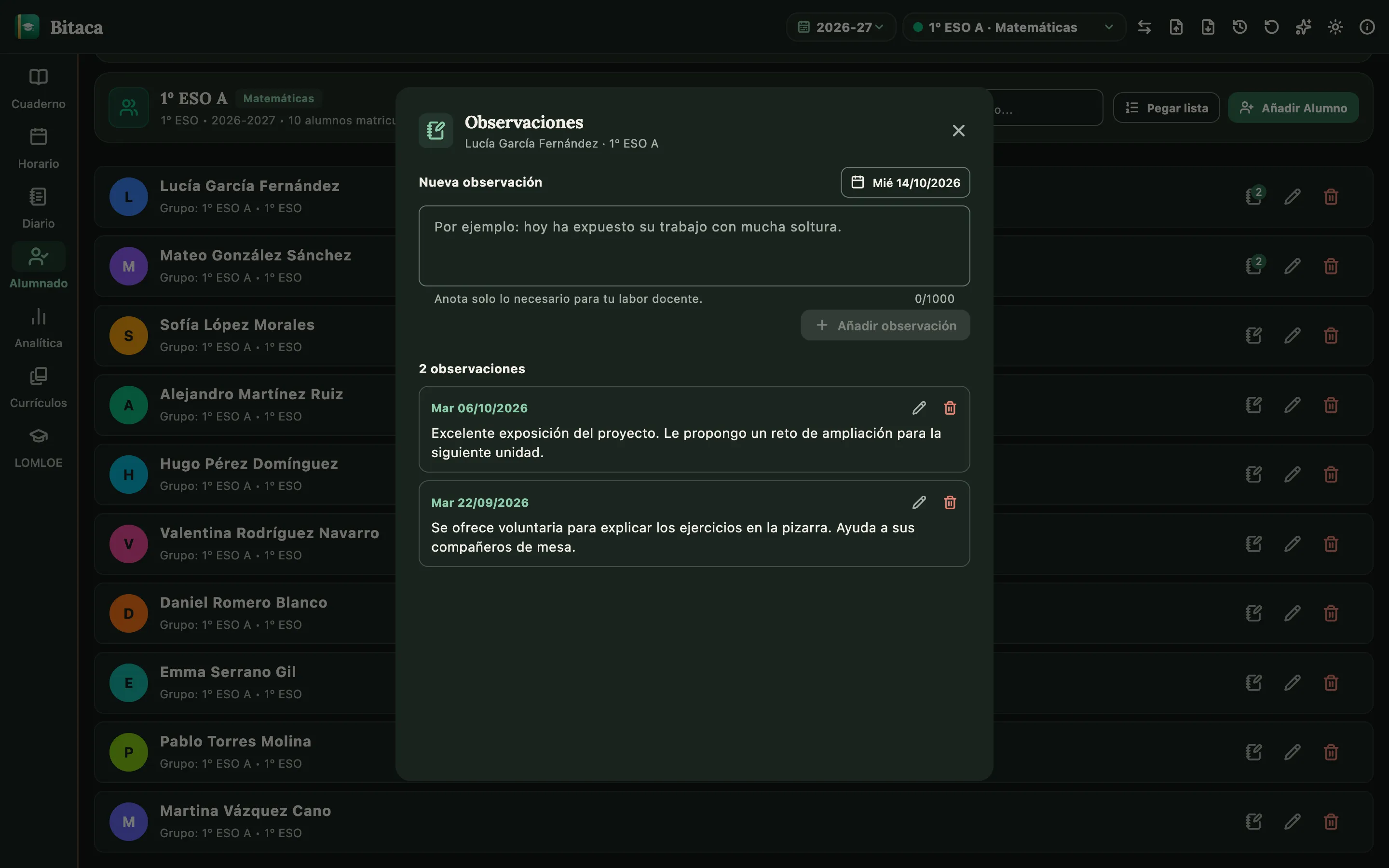1389x868 pixels.
Task: Delete the Mar 06/10/2026 observation
Action: click(x=950, y=408)
